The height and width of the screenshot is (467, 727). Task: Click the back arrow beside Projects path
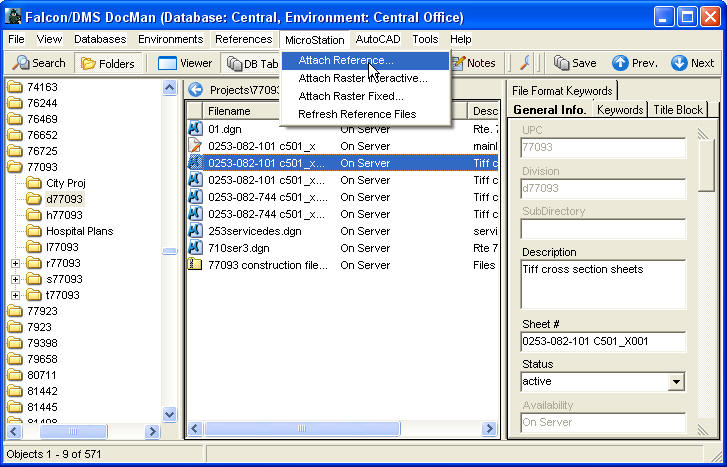tap(196, 90)
